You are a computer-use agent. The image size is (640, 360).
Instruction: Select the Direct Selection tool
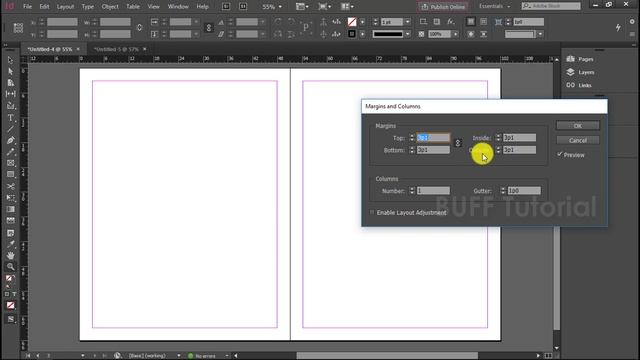pos(10,71)
